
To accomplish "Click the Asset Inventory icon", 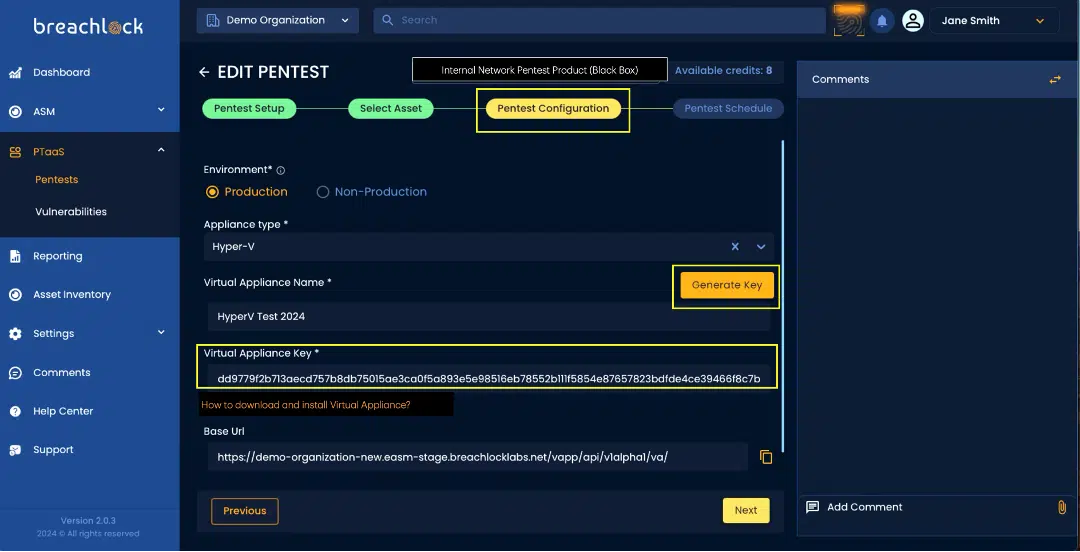I will 15,294.
